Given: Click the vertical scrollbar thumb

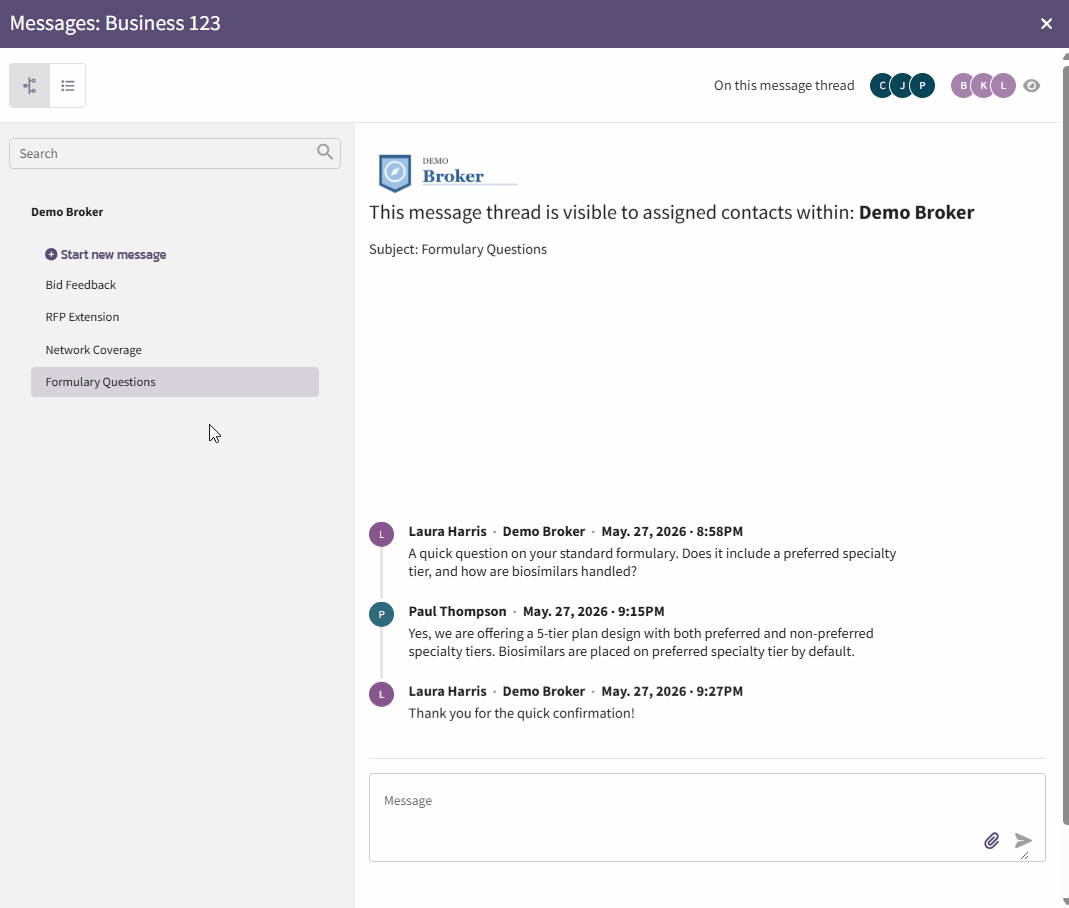Looking at the screenshot, I should (1066, 443).
